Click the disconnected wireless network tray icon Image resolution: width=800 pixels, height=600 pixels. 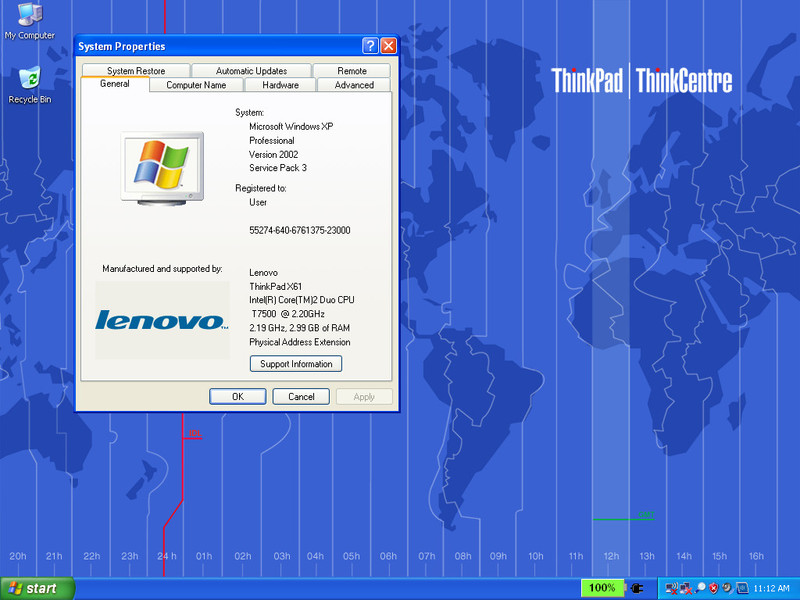(x=671, y=588)
